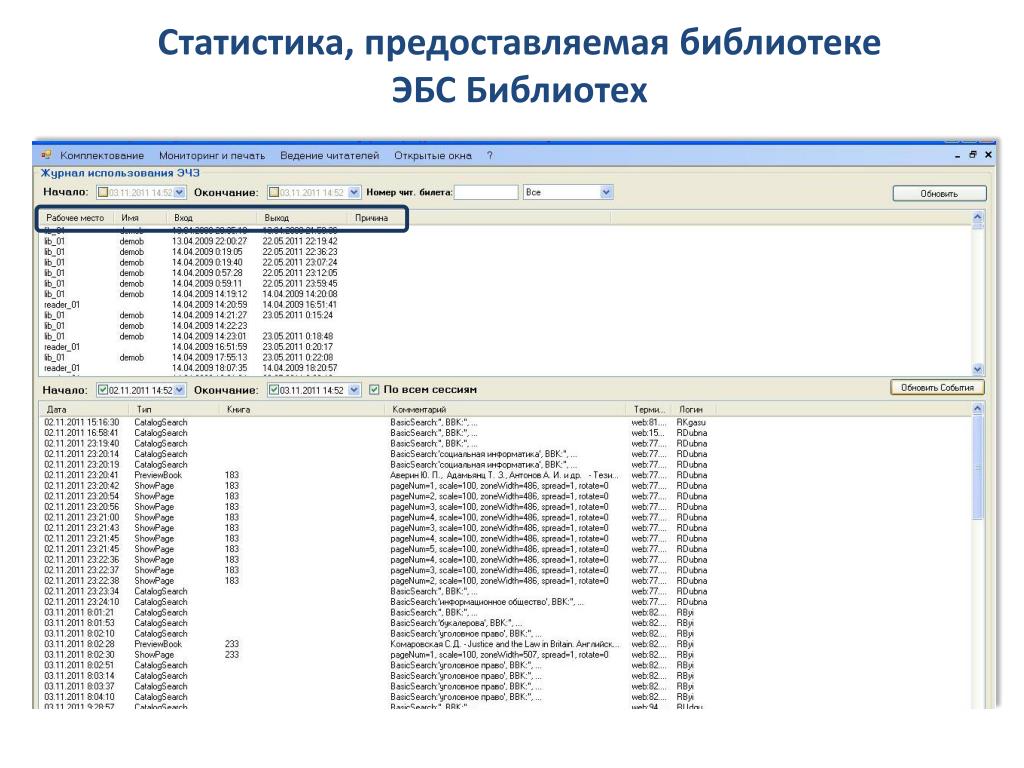1024x768 pixels.
Task: Expand the lower Окончание 03.11.2011 date dropdown
Action: point(353,390)
